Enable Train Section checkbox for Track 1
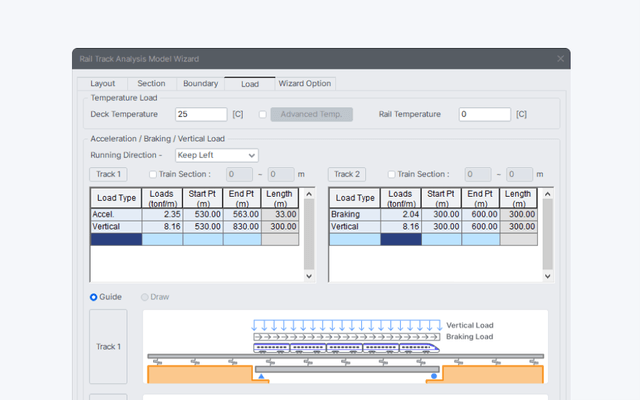The height and width of the screenshot is (400, 640). click(x=153, y=174)
